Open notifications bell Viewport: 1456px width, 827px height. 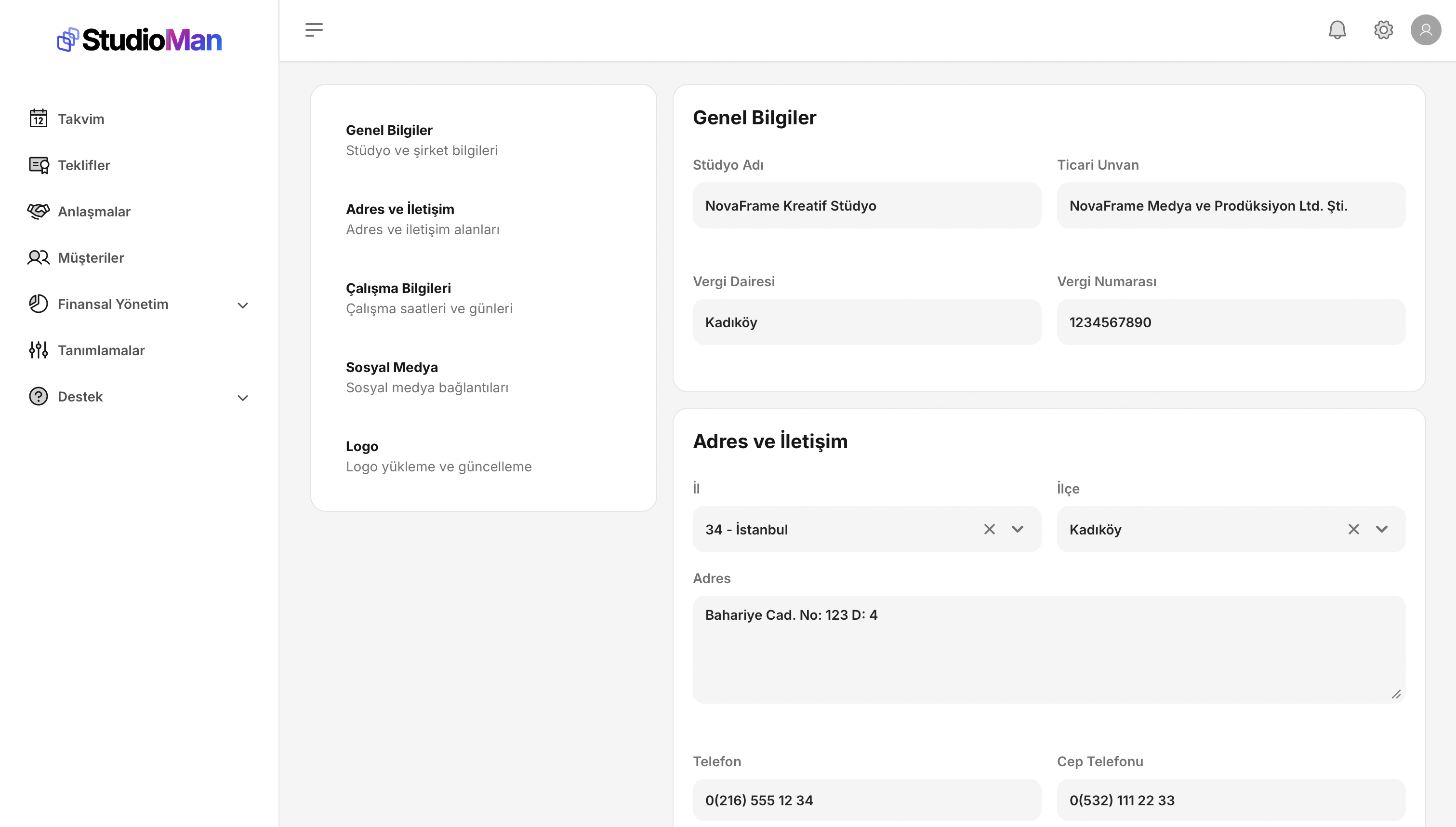click(x=1337, y=29)
